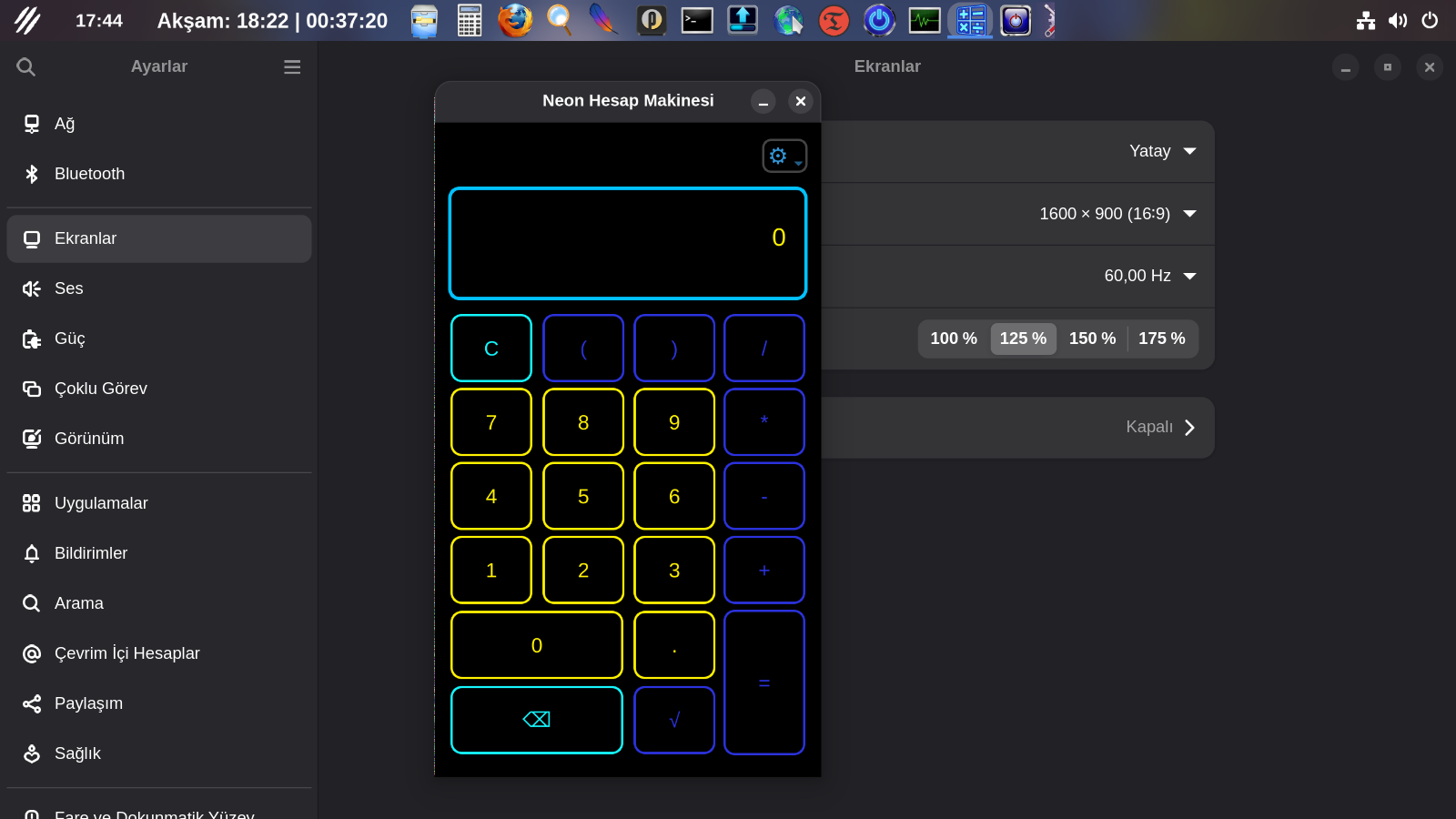Viewport: 1456px width, 819px height.
Task: Select 100 % display scale
Action: pyautogui.click(x=953, y=339)
